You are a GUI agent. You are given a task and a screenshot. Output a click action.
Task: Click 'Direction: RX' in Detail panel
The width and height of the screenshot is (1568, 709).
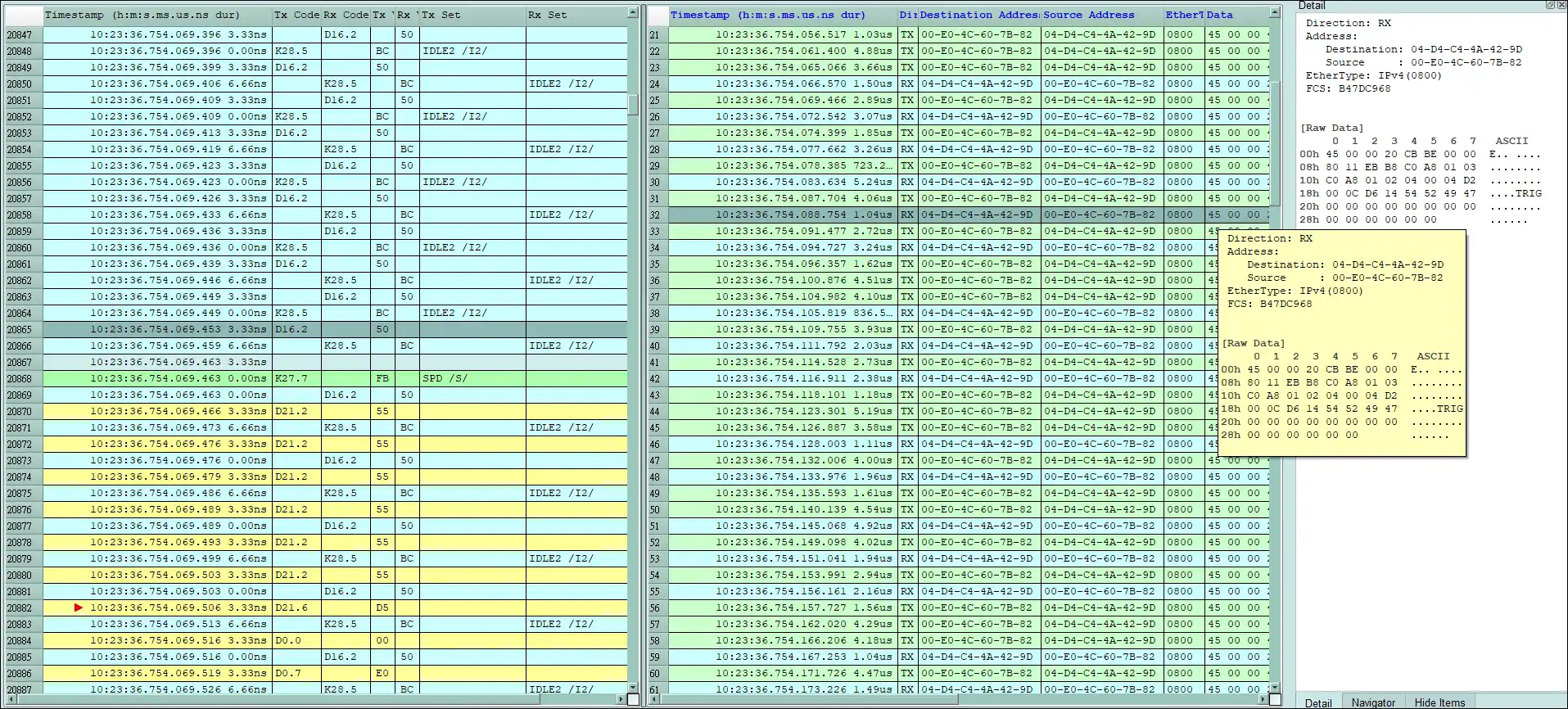point(1349,23)
